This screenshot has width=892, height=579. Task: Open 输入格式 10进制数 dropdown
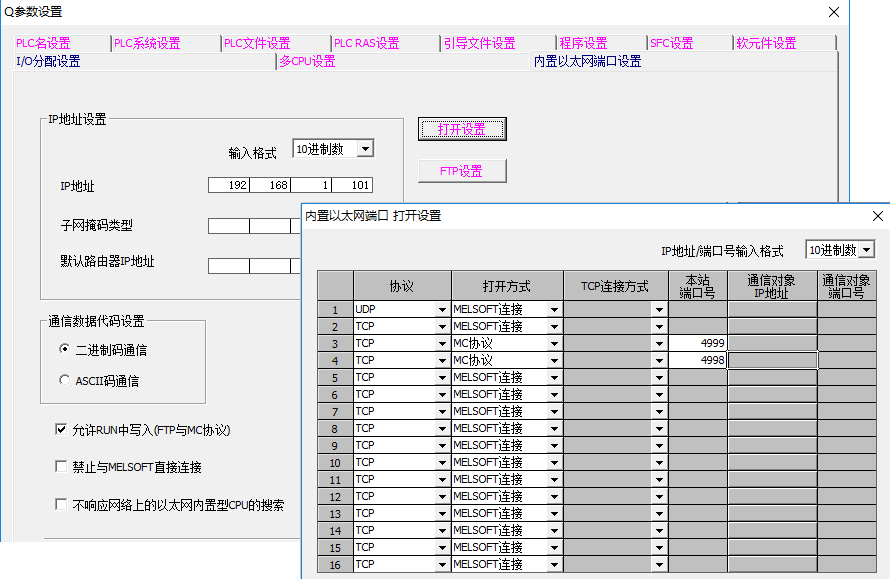(365, 149)
